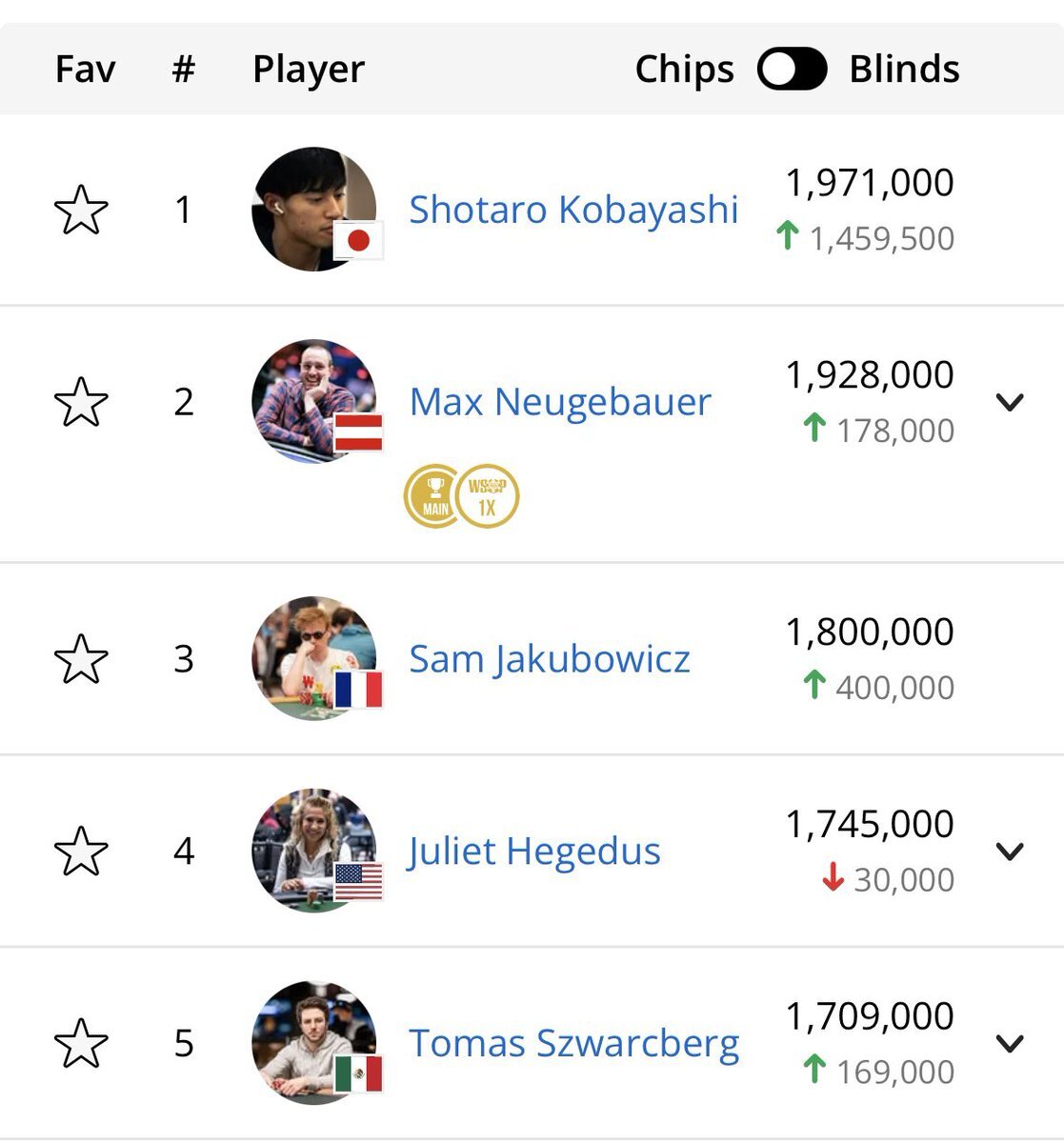1064x1143 pixels.
Task: Expand Juliet Hegedus details chevron
Action: (1010, 851)
